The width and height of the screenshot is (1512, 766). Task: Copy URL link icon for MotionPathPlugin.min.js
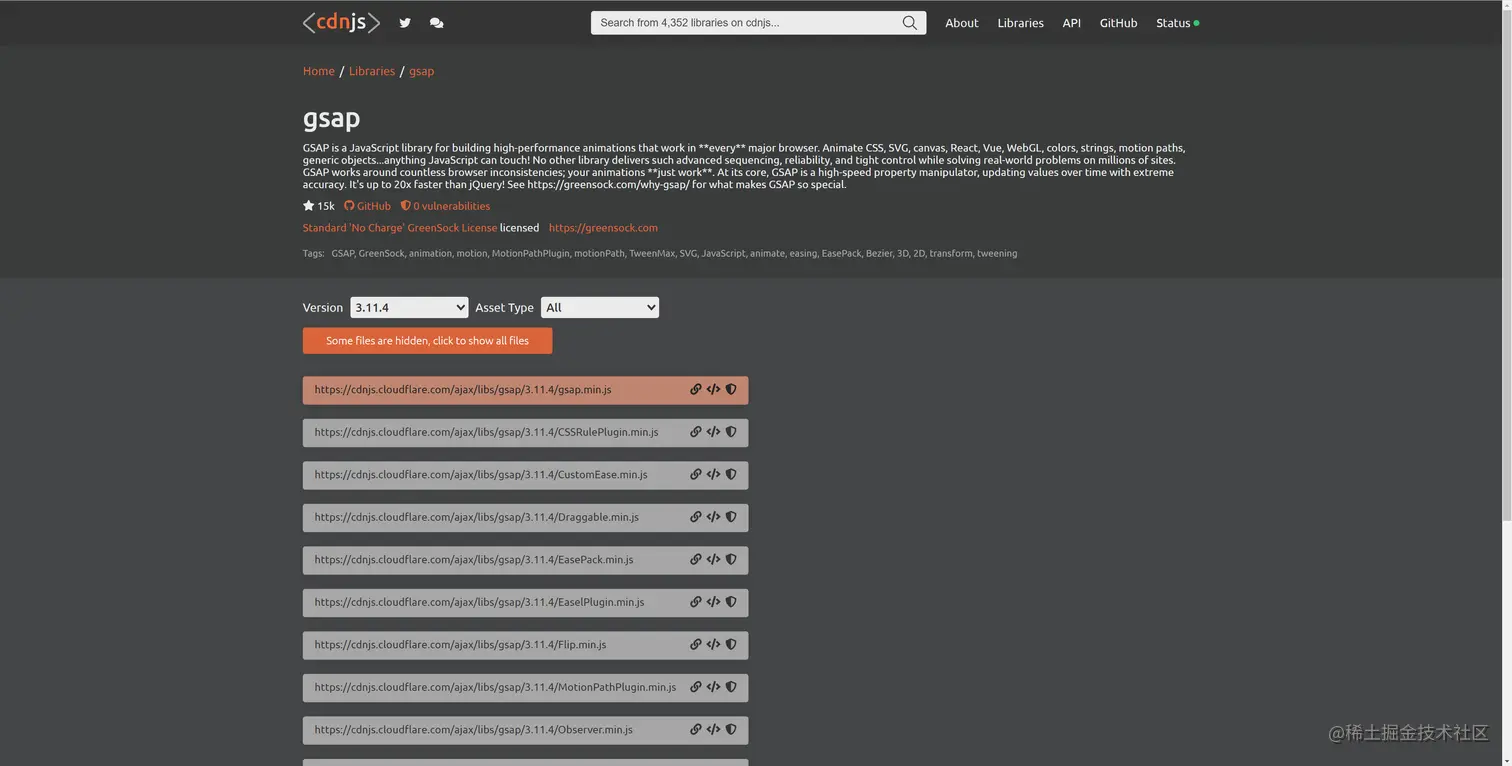point(696,687)
